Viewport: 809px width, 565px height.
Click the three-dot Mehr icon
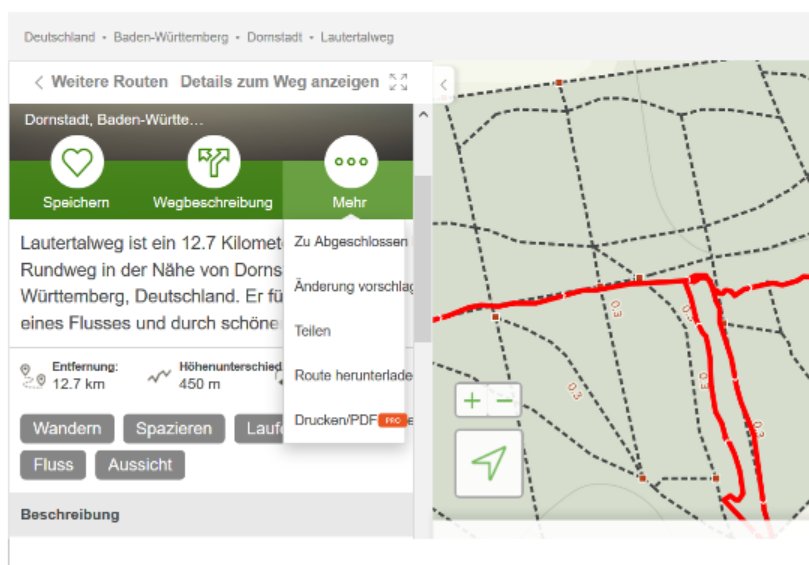(x=350, y=162)
